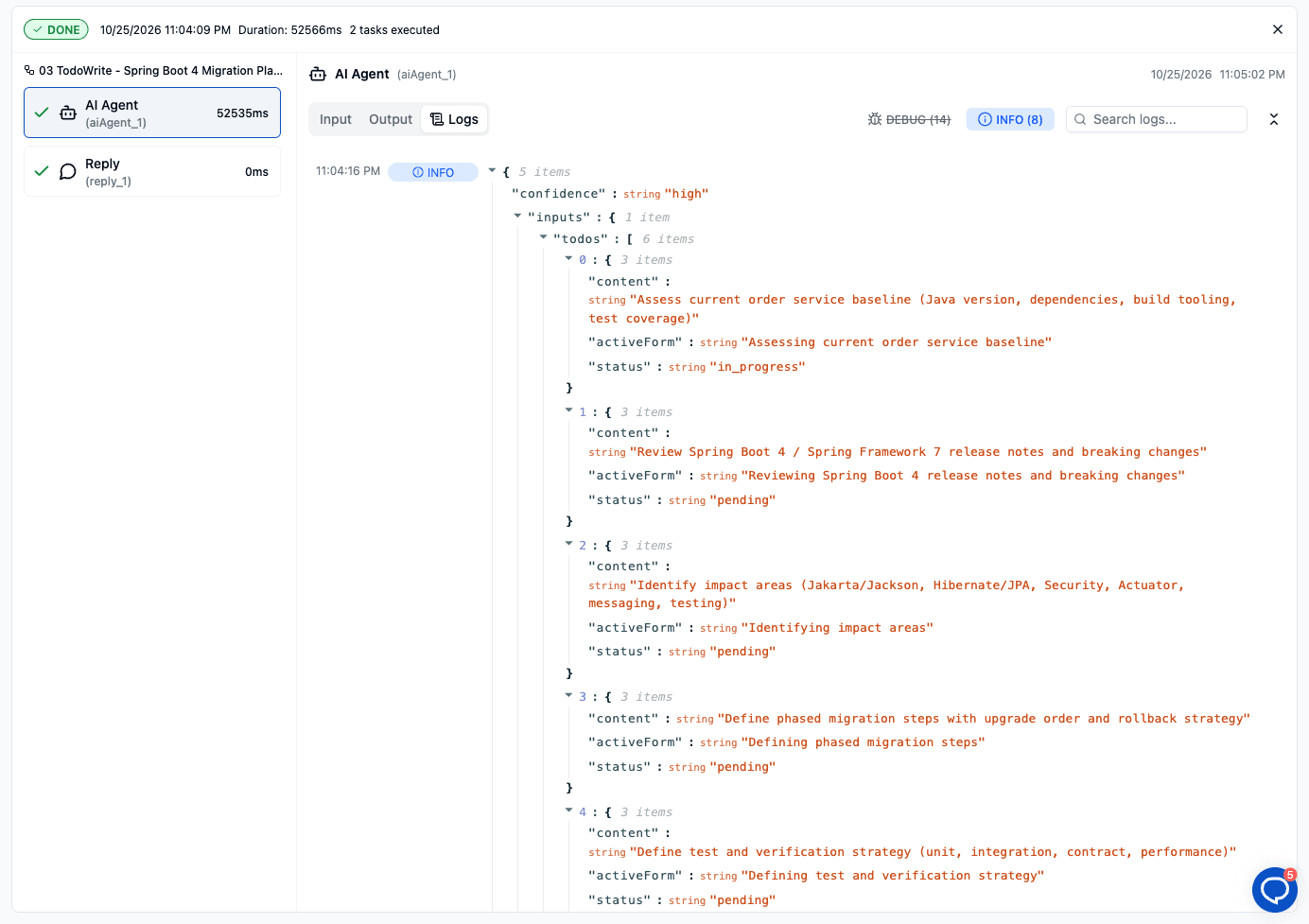Image resolution: width=1309 pixels, height=924 pixels.
Task: Collapse todo item 0
Action: 568,259
